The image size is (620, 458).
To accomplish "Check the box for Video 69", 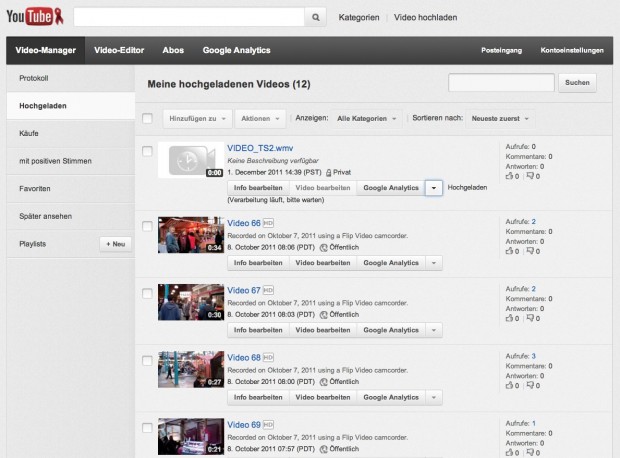I will point(147,428).
